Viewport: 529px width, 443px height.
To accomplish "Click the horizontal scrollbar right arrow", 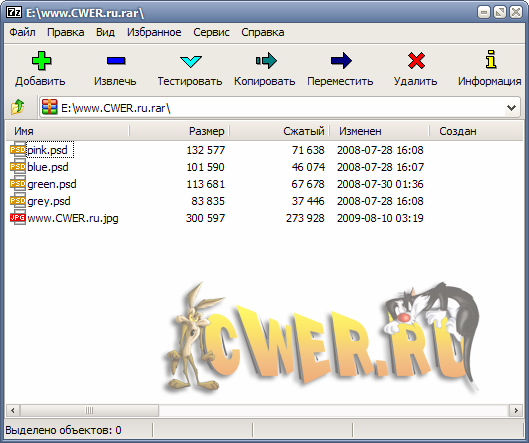I will coord(516,411).
